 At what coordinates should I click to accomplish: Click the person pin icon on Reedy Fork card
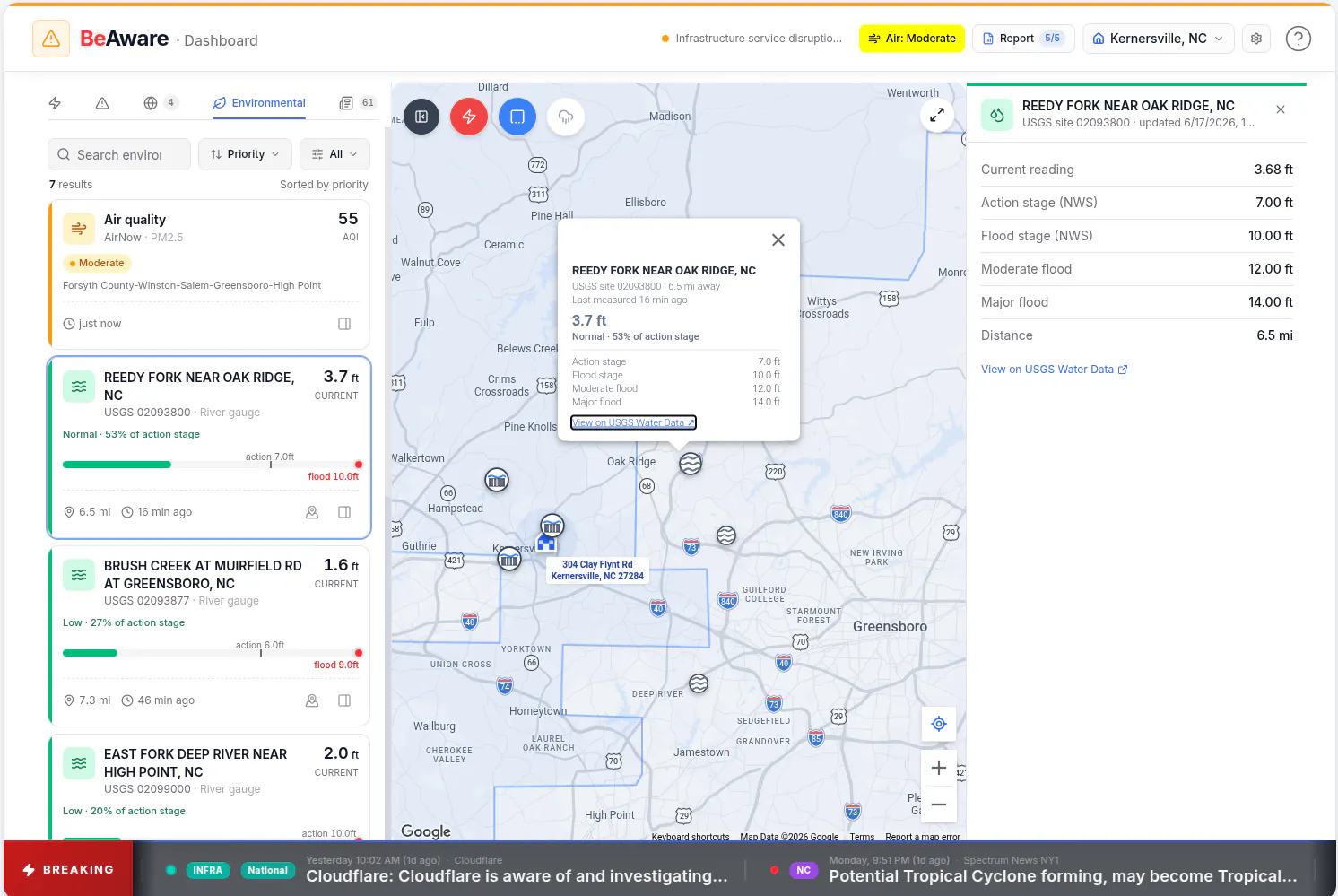click(x=312, y=512)
